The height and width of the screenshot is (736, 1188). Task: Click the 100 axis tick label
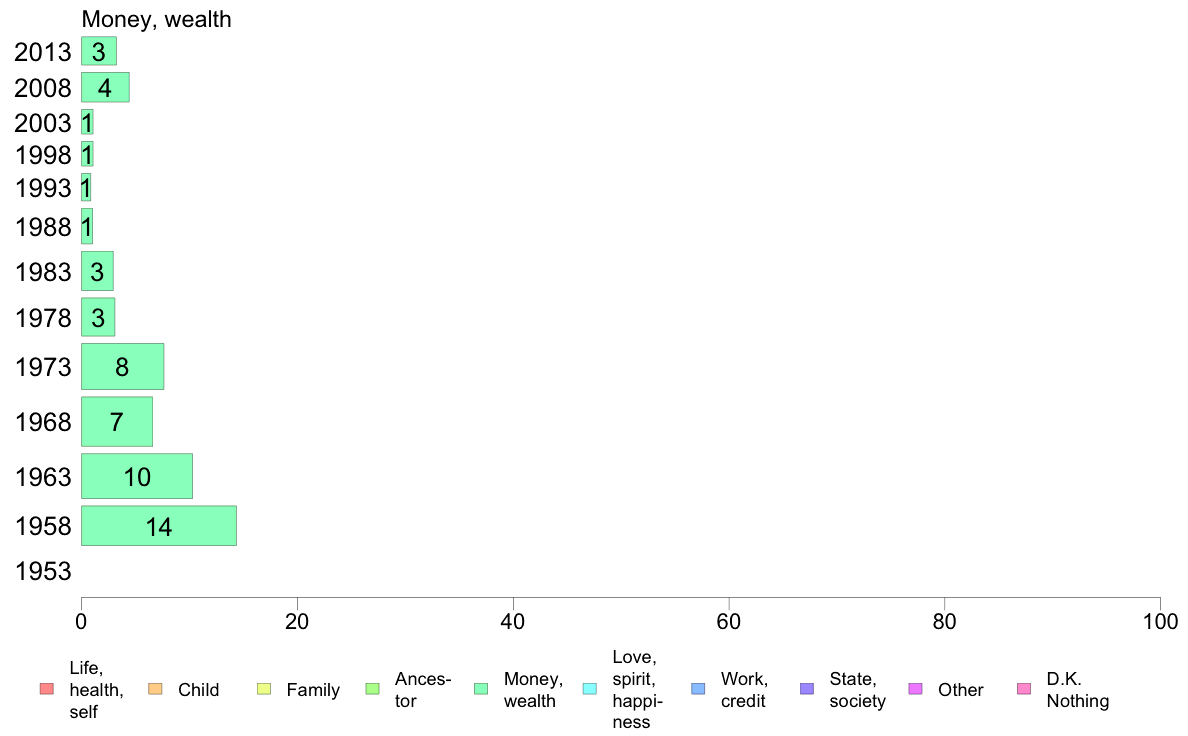click(x=1160, y=622)
